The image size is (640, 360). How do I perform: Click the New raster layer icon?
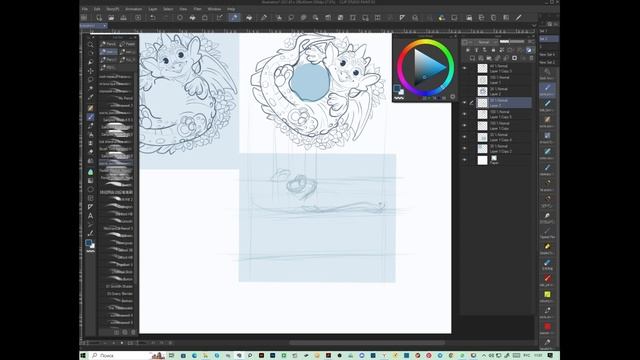pyautogui.click(x=472, y=58)
